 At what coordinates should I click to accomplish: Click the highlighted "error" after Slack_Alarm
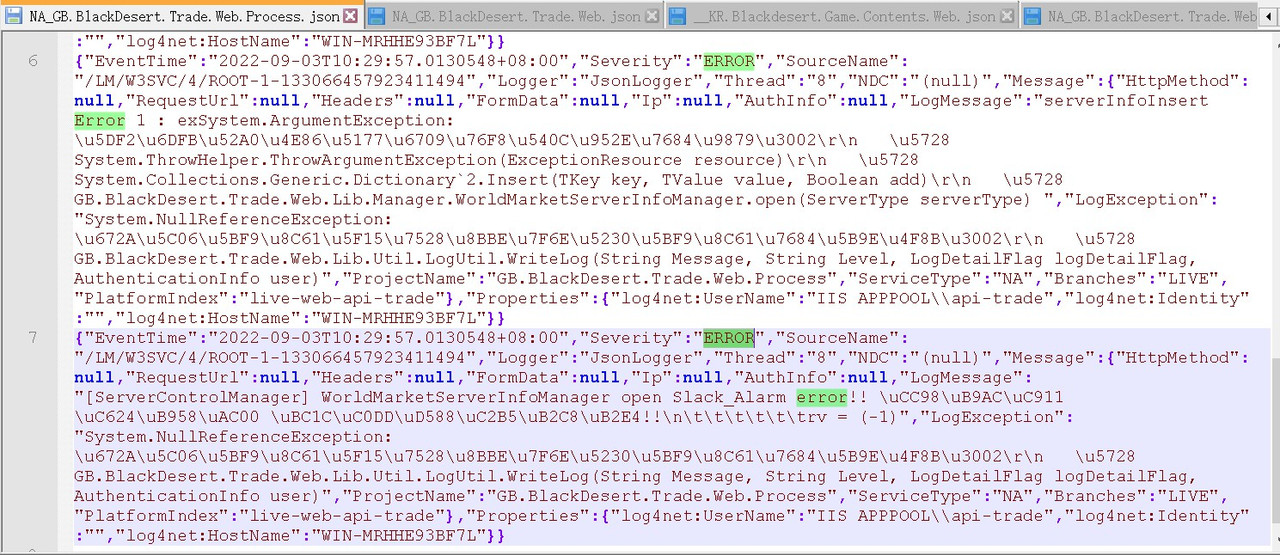pyautogui.click(x=821, y=397)
